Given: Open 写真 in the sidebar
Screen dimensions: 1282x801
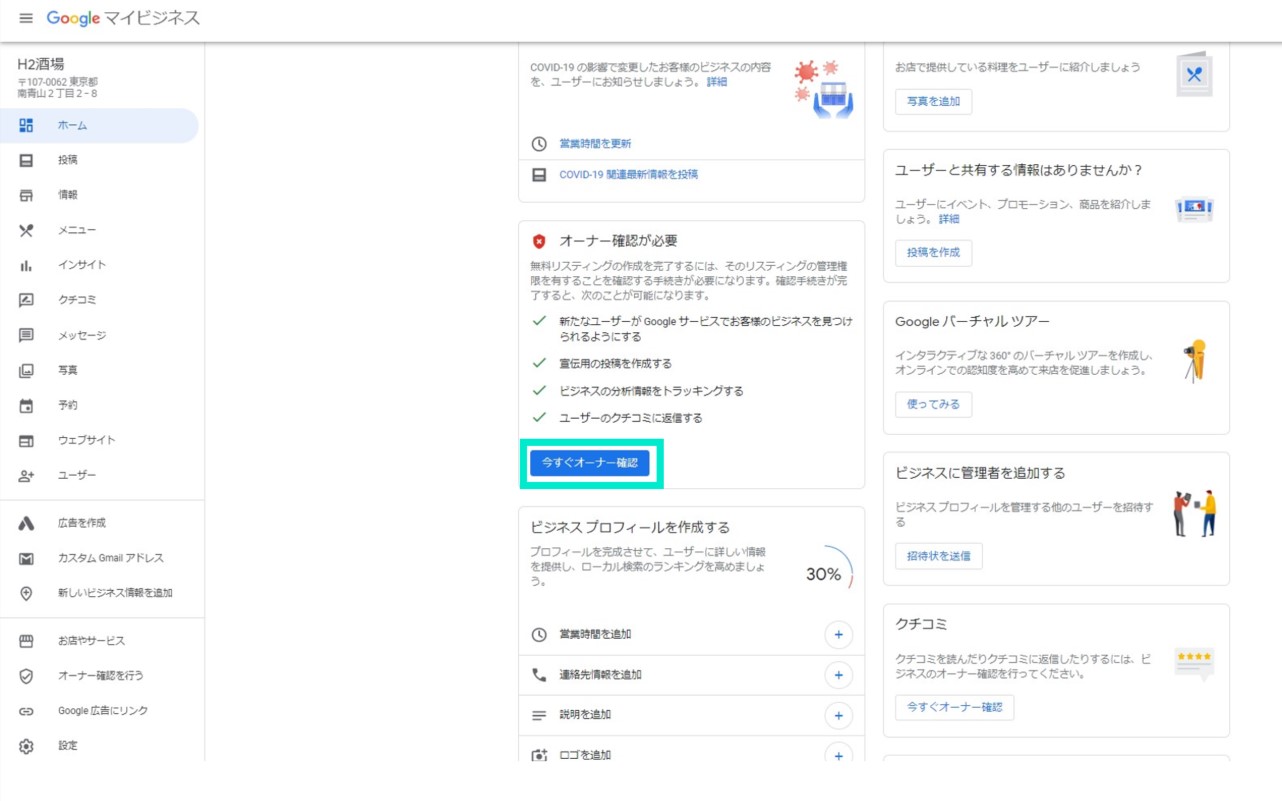Looking at the screenshot, I should click(99, 370).
